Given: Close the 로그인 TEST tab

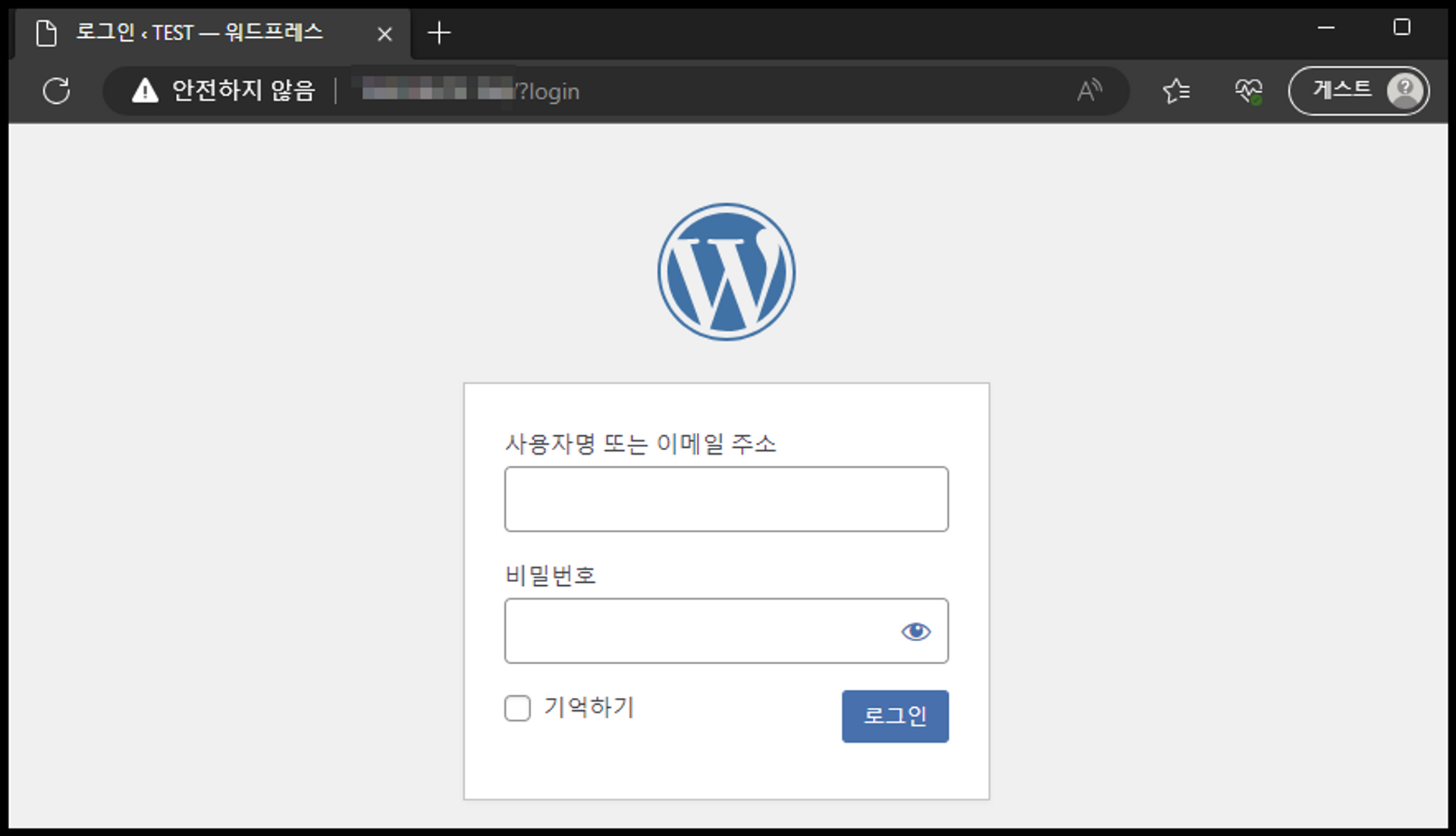Looking at the screenshot, I should tap(384, 34).
